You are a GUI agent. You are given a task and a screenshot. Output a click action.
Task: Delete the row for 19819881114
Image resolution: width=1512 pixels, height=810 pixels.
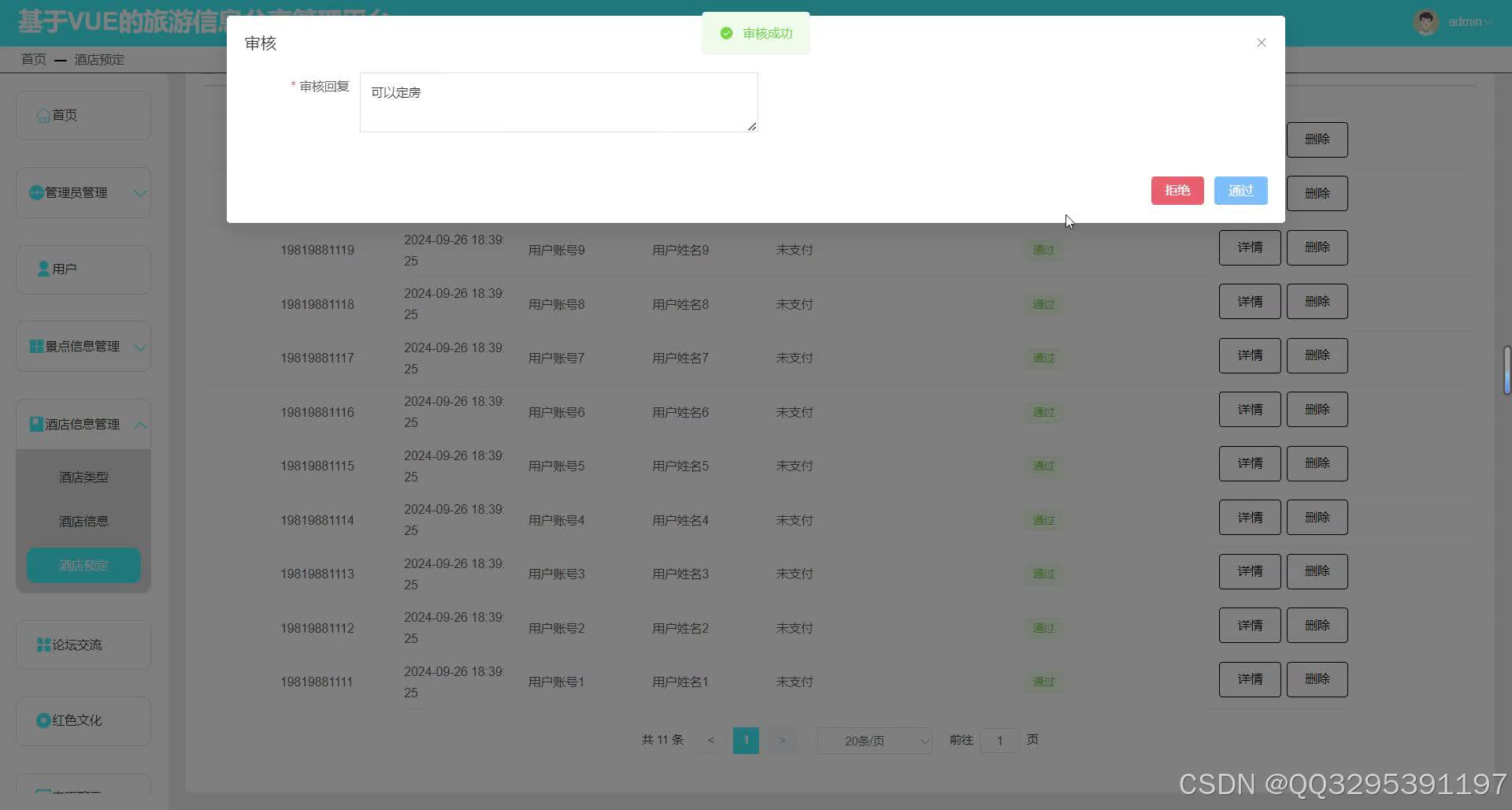1317,518
